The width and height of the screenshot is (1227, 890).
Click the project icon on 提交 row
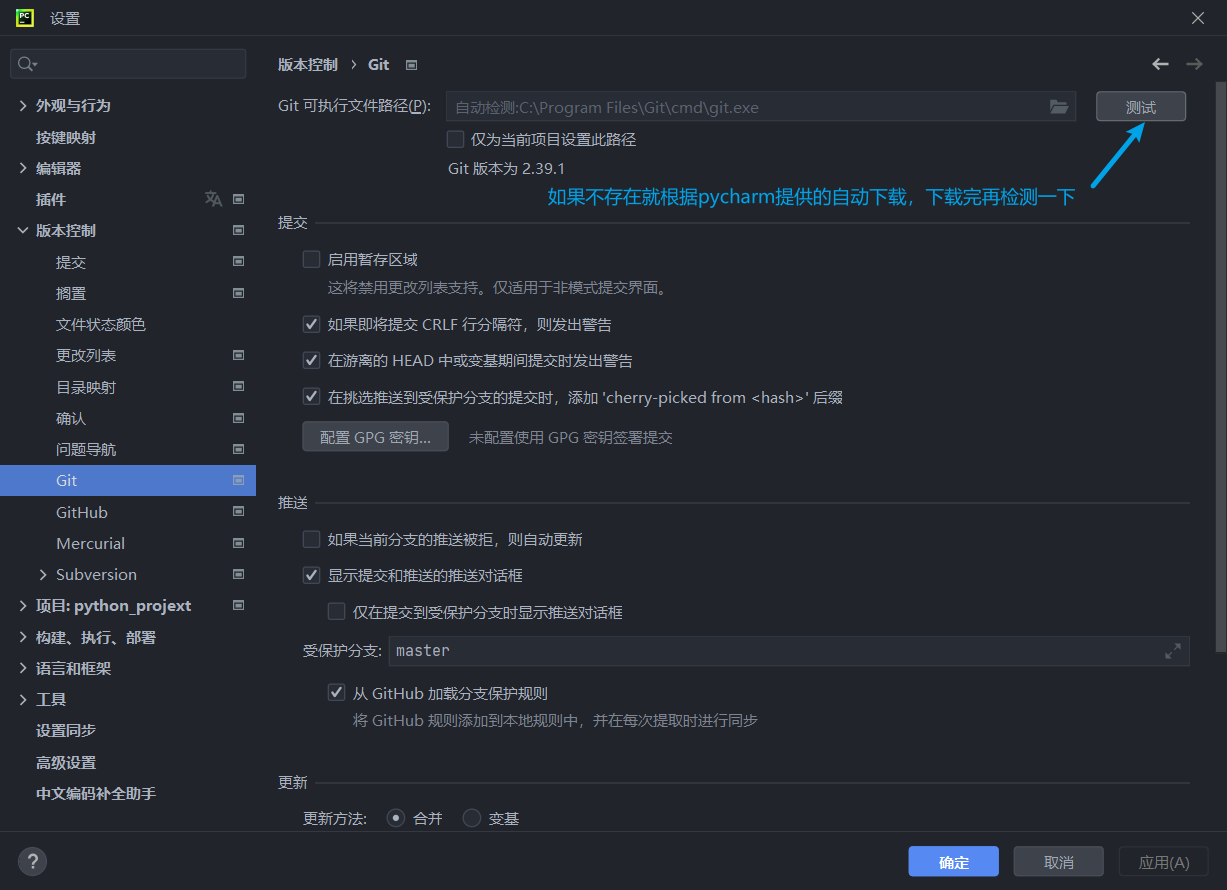pos(238,262)
